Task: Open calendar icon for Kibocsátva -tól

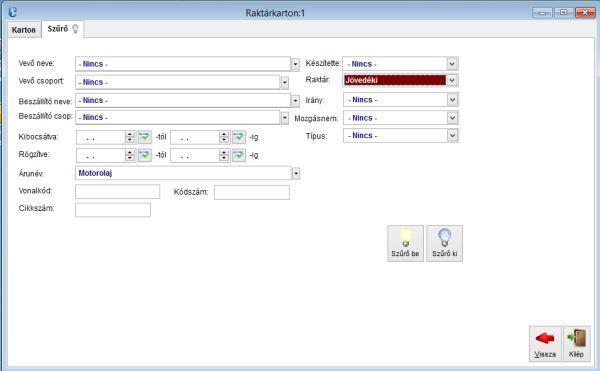Action: pyautogui.click(x=145, y=137)
